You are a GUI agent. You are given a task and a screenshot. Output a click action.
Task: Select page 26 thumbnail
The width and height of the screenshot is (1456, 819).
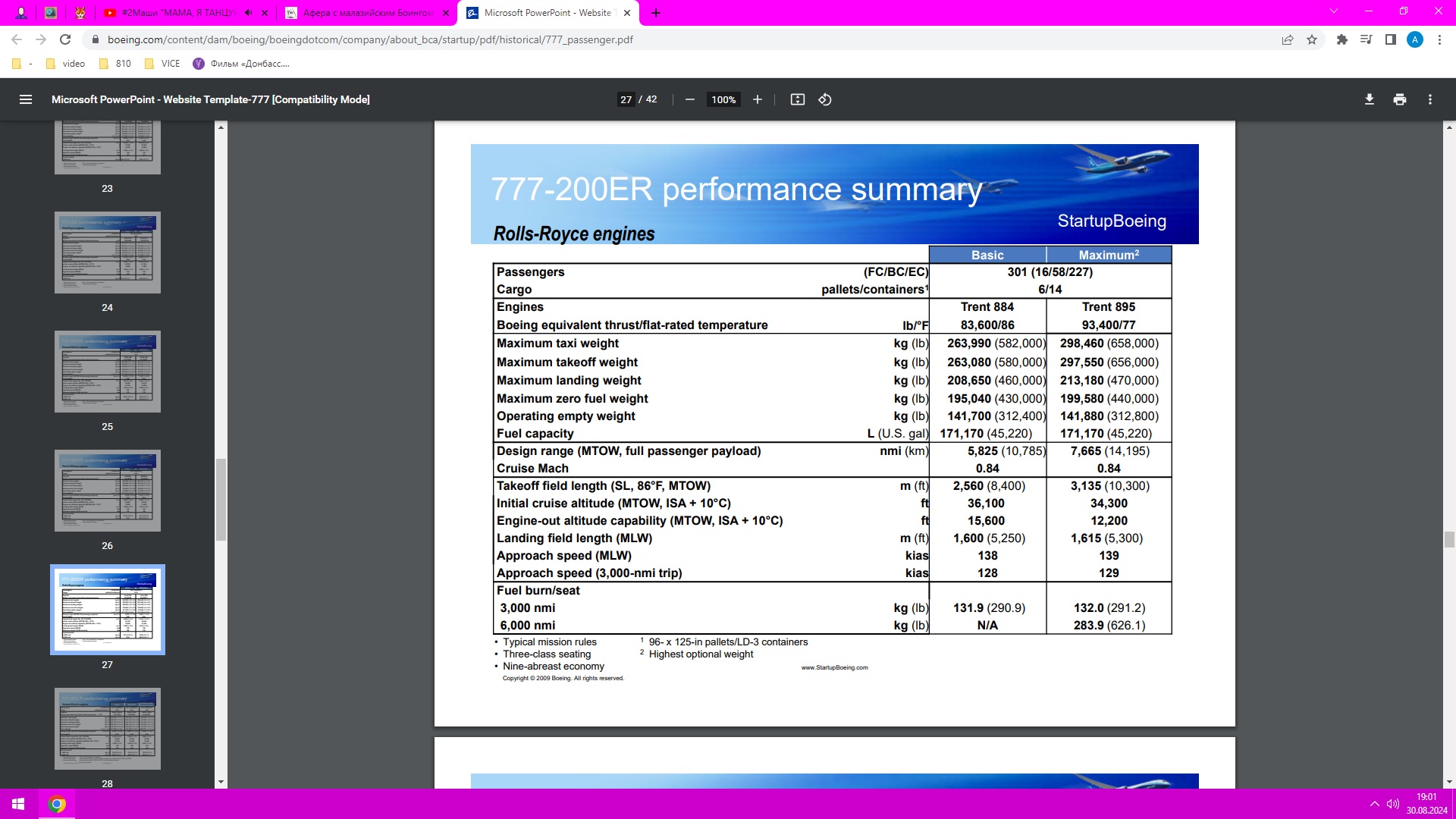[x=108, y=491]
